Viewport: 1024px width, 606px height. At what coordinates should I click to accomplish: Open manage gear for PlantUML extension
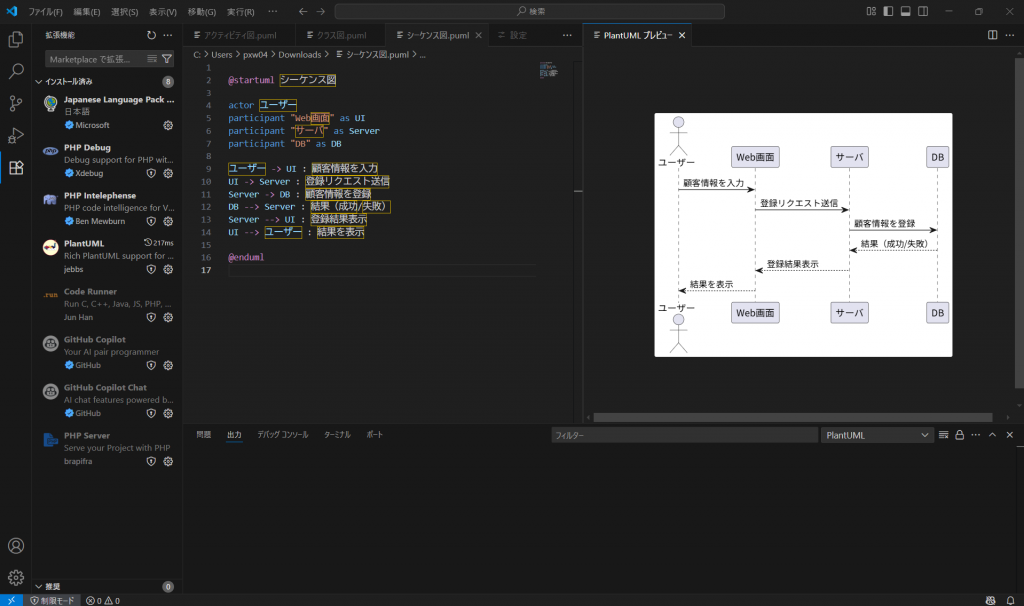pos(168,270)
